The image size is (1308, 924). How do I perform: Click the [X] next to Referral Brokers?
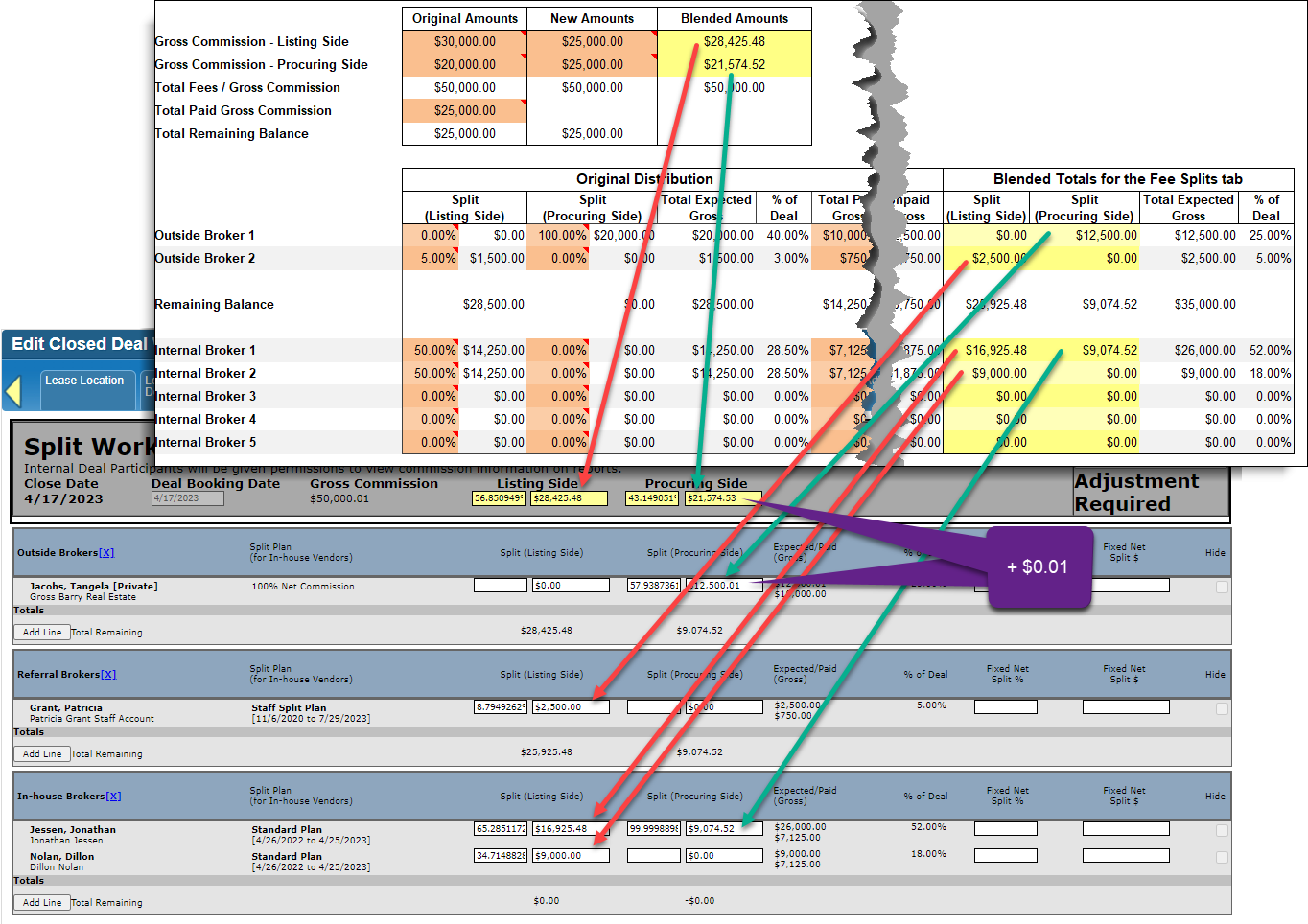click(108, 675)
